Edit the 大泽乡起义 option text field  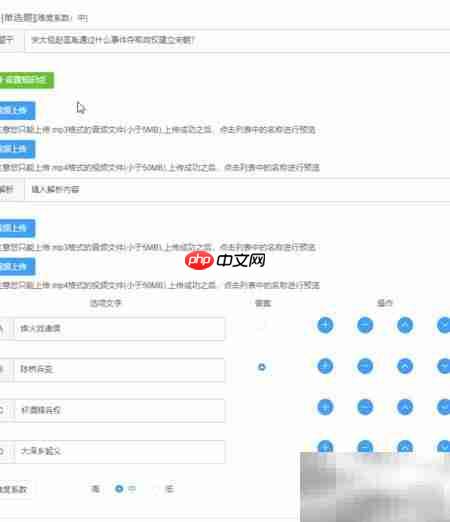[x=119, y=451]
